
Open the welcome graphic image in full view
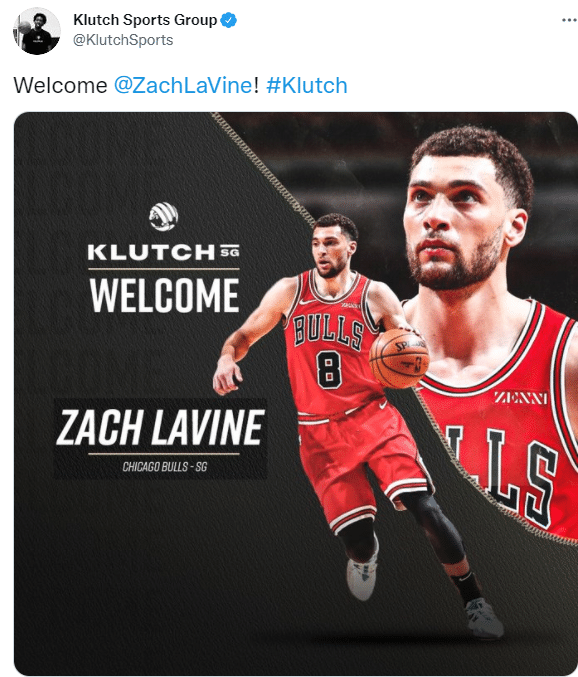point(296,394)
